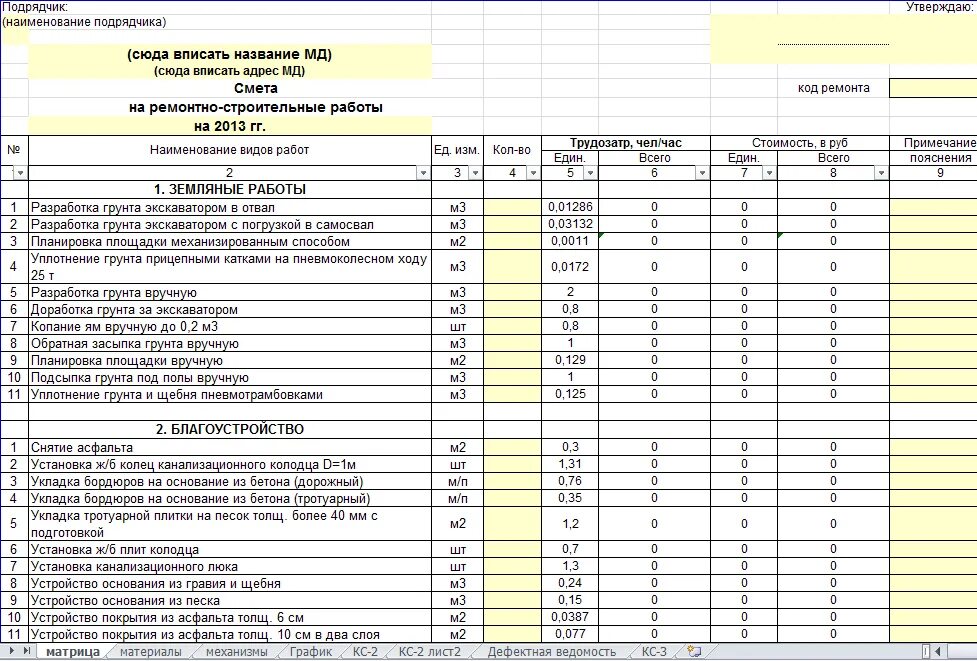This screenshot has width=977, height=661.
Task: Select the cell Устройство основания из песка
Action: tap(230, 601)
